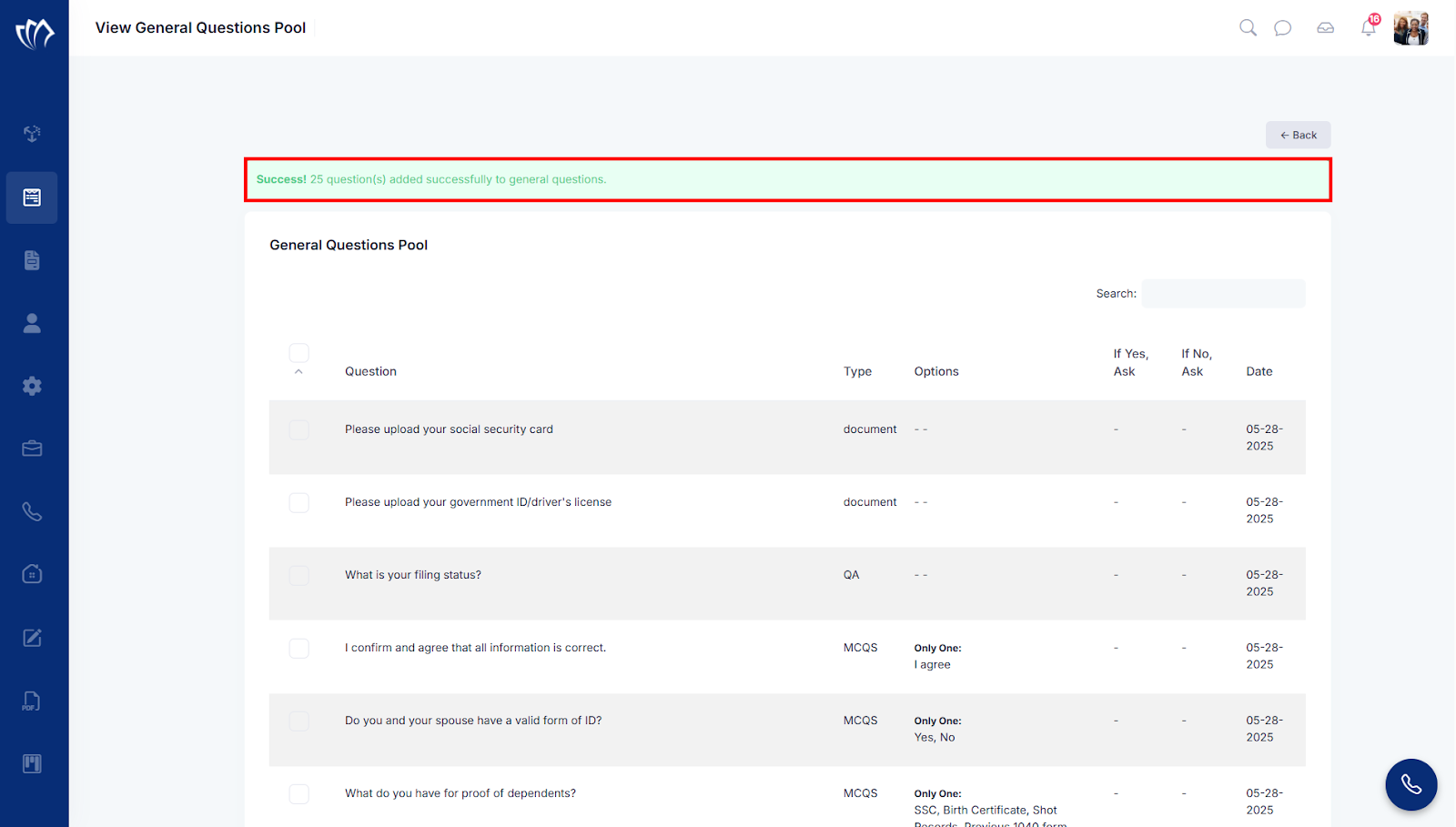Open the board icon at the sidebar bottom
1456x827 pixels.
(32, 763)
